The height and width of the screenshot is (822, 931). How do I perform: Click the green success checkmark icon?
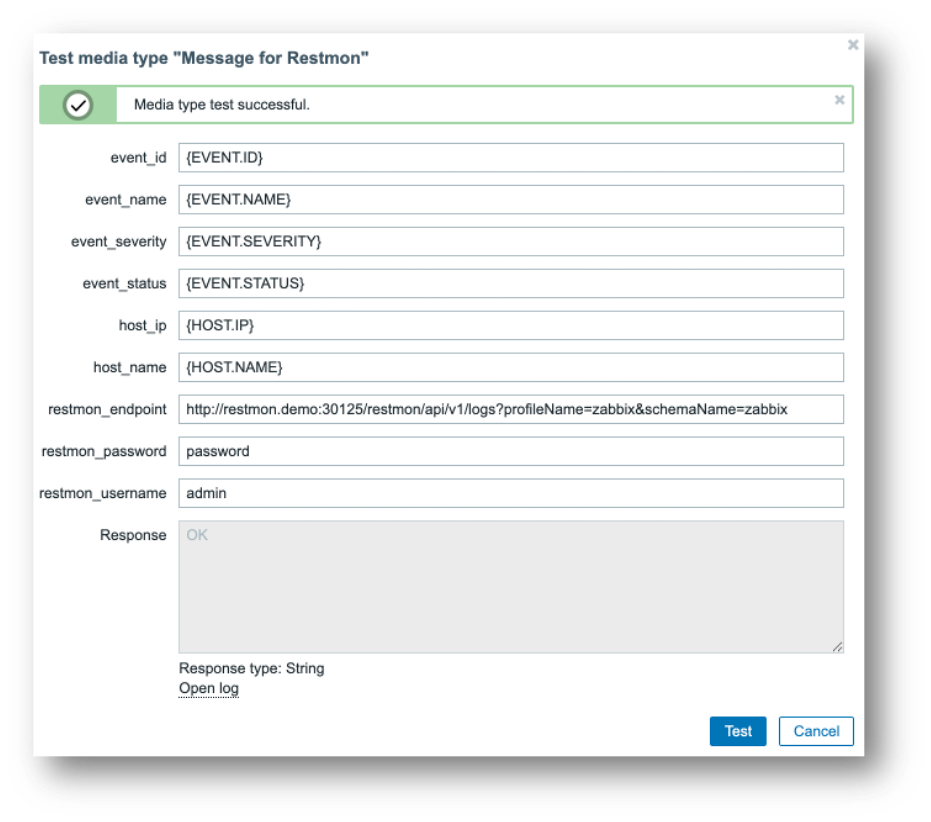(x=78, y=105)
